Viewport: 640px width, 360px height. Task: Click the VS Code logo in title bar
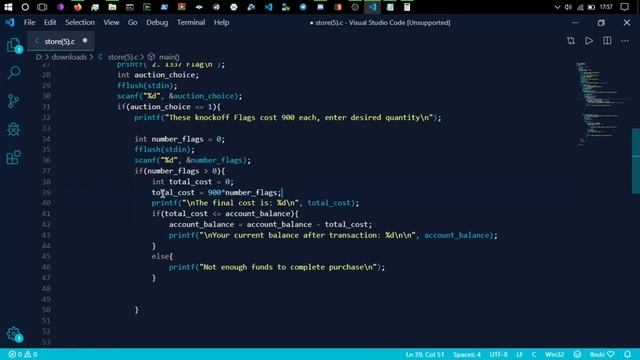[x=10, y=22]
